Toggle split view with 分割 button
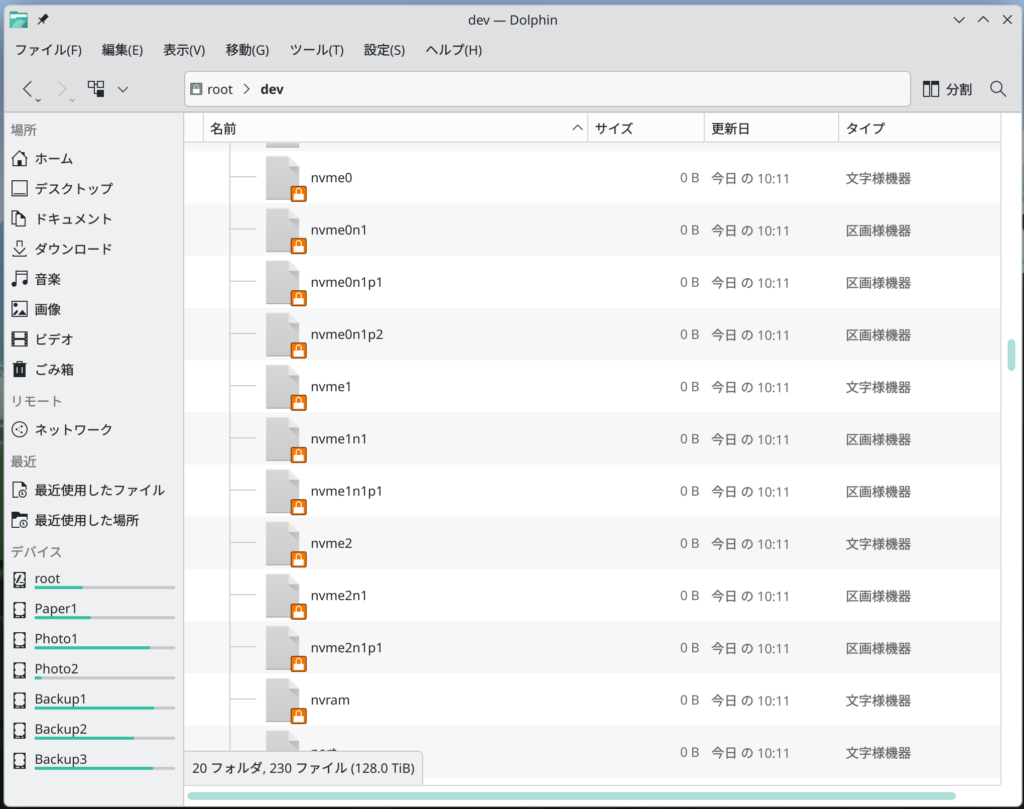Viewport: 1024px width, 809px height. [947, 89]
